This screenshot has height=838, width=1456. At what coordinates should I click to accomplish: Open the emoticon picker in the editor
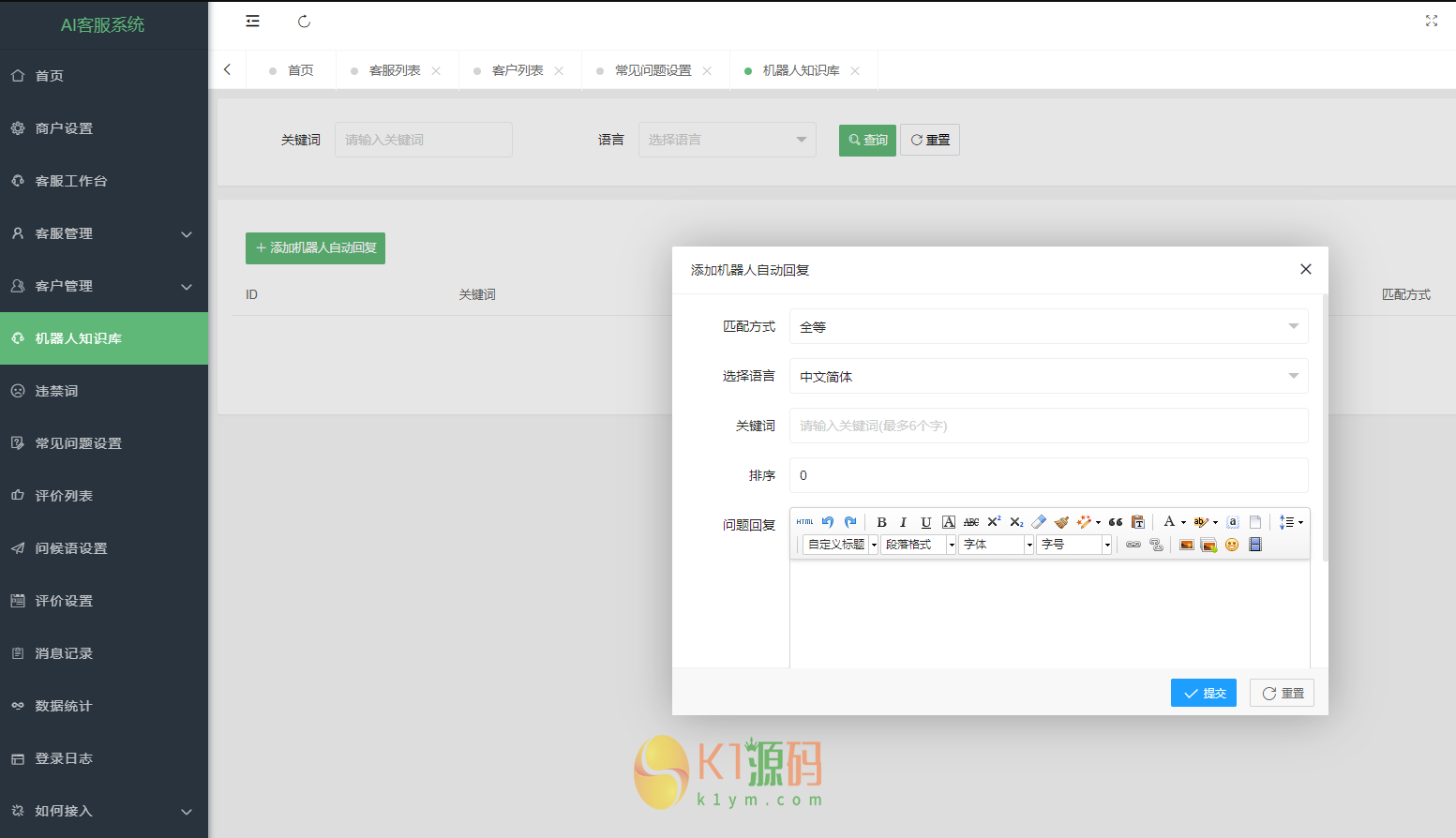click(x=1232, y=545)
